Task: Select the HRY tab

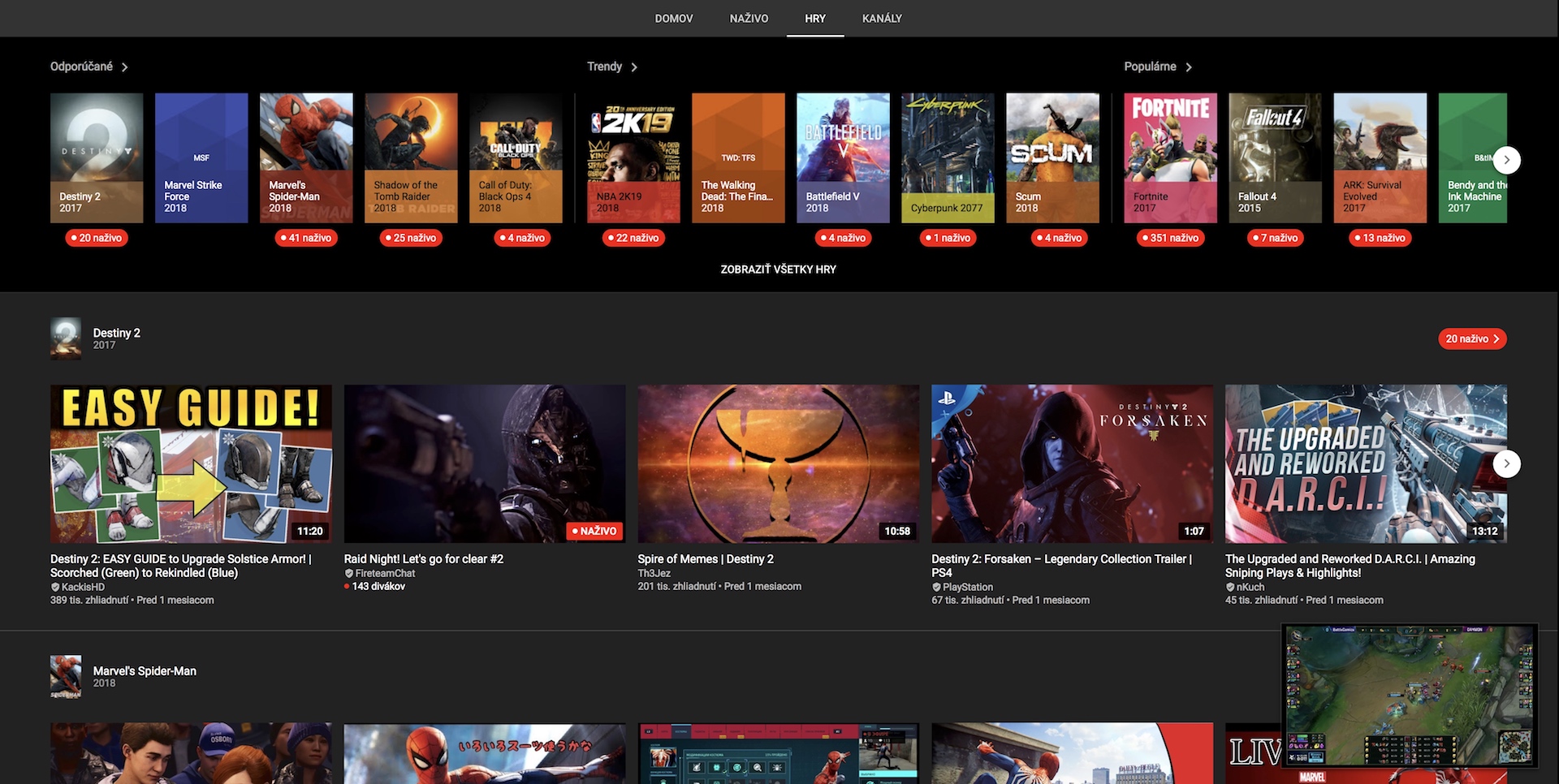Action: (815, 18)
